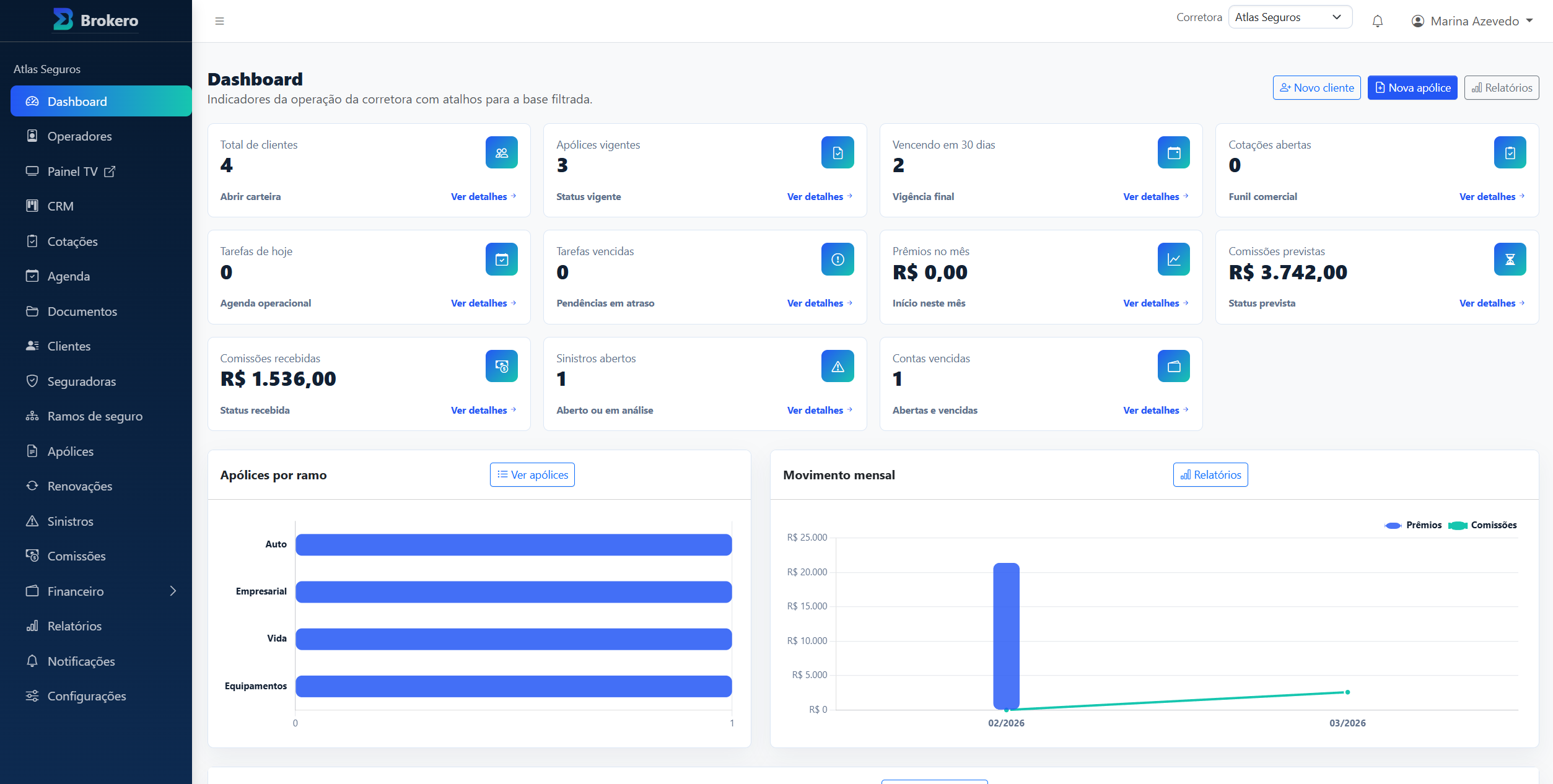Click the Prêmios no mês chart icon

(1173, 259)
